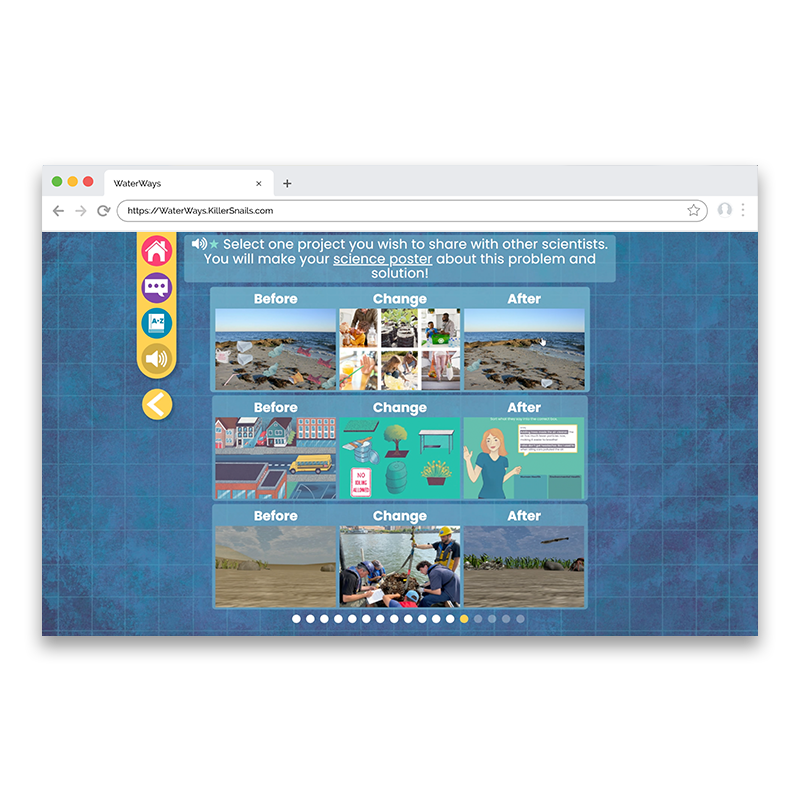This screenshot has width=800, height=800.
Task: Select the city street Before illustration
Action: tap(275, 457)
